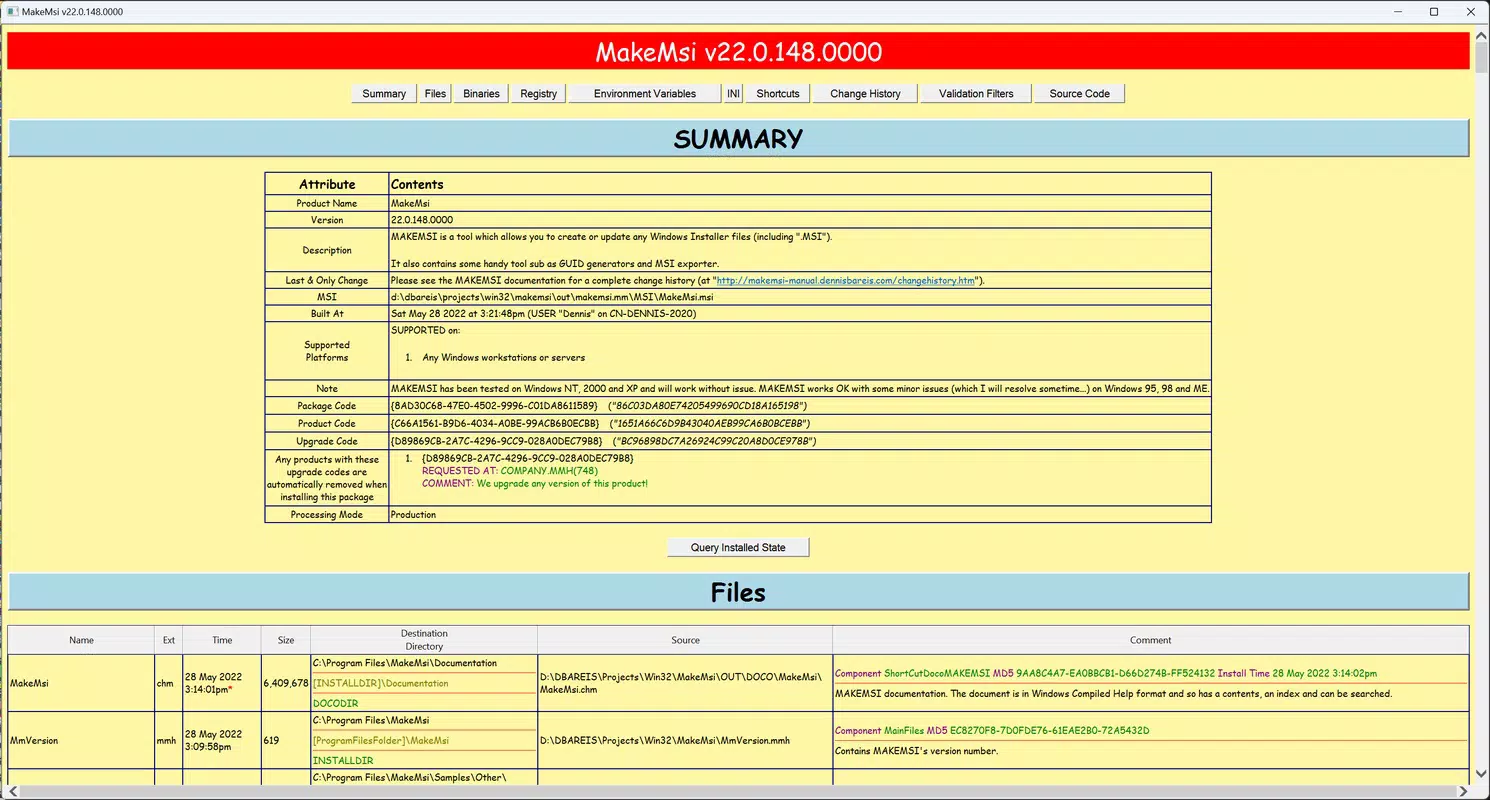Image resolution: width=1490 pixels, height=800 pixels.
Task: Click "Contains MAKEMSI's version number." comment
Action: [916, 751]
